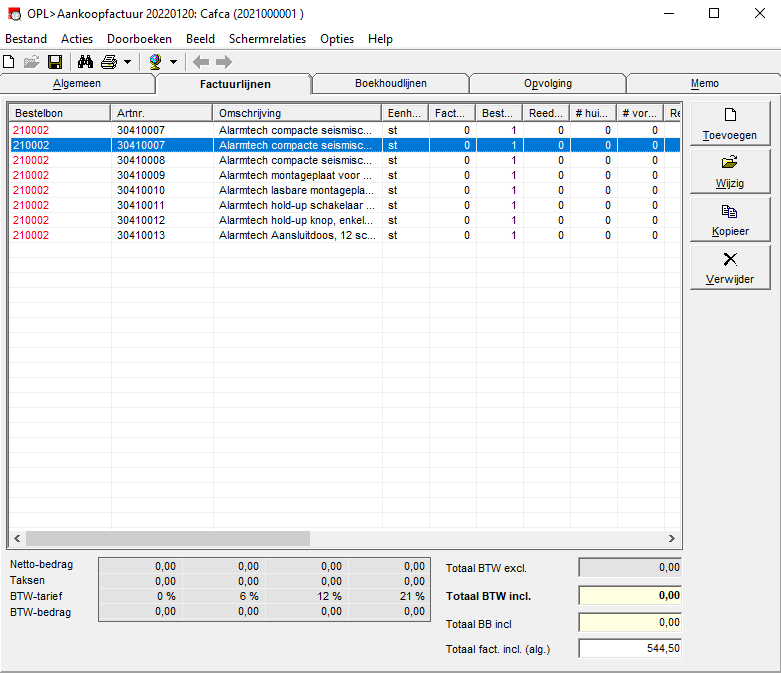
Task: Click 'Alarmtech Aansluitdoos, 12 sc...' cell
Action: pyautogui.click(x=297, y=235)
